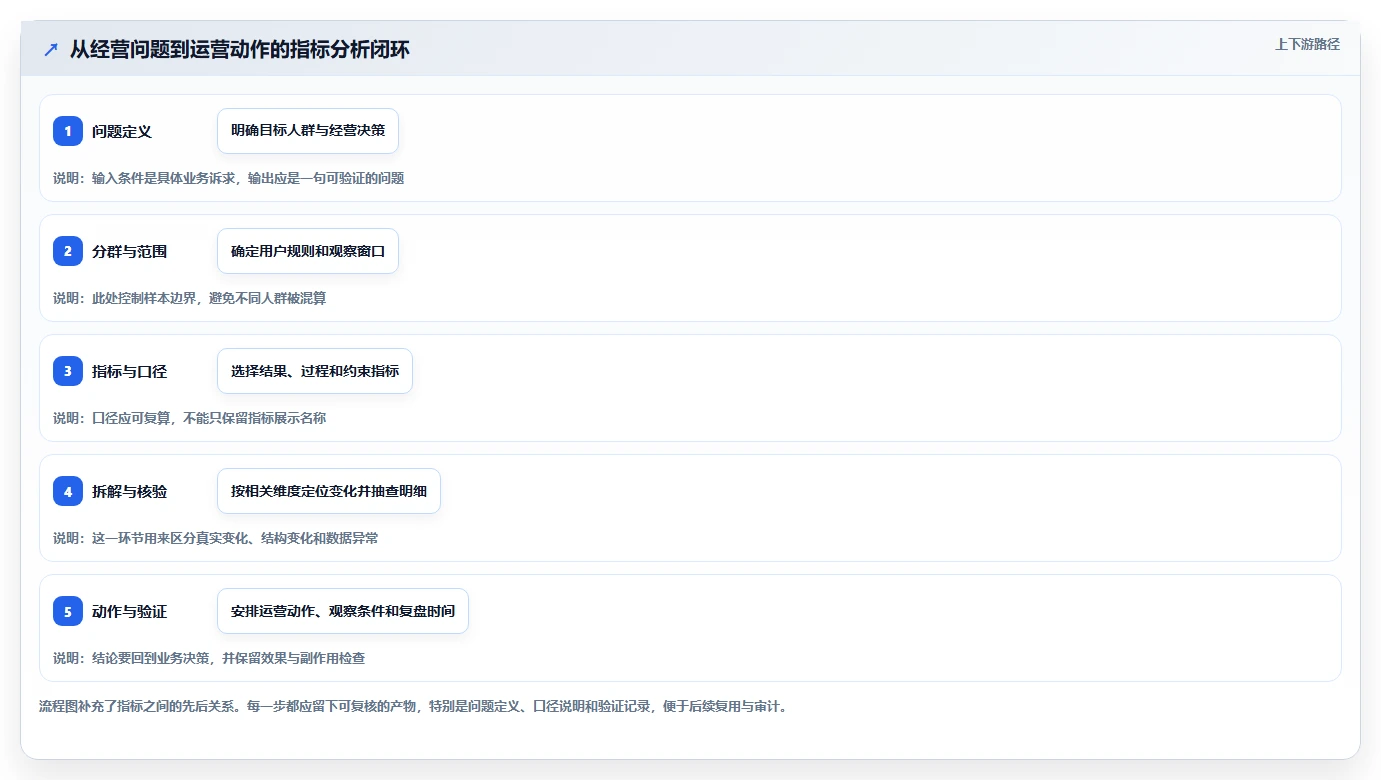Click the 上下游路径 label in the header
The width and height of the screenshot is (1381, 780).
tap(1307, 45)
